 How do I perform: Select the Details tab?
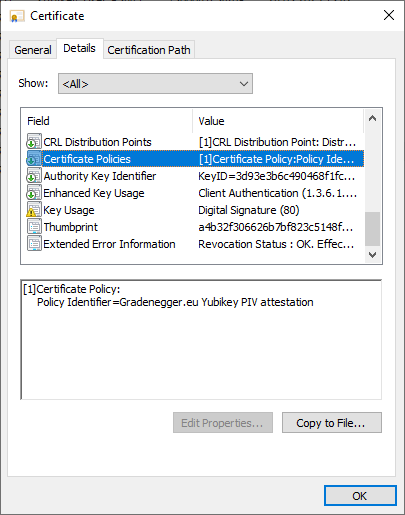[x=79, y=48]
